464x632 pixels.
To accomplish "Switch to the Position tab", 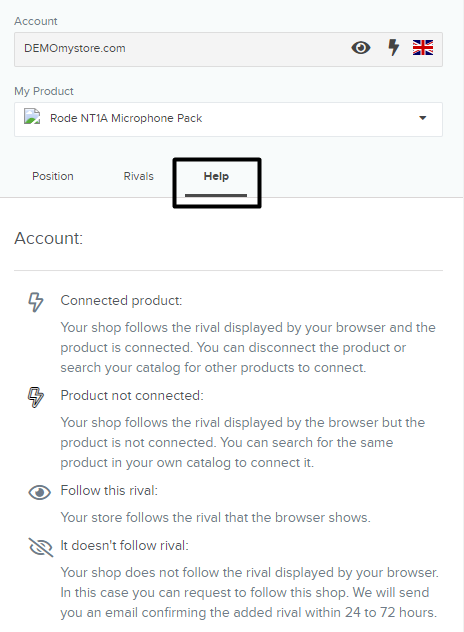I will coord(53,177).
